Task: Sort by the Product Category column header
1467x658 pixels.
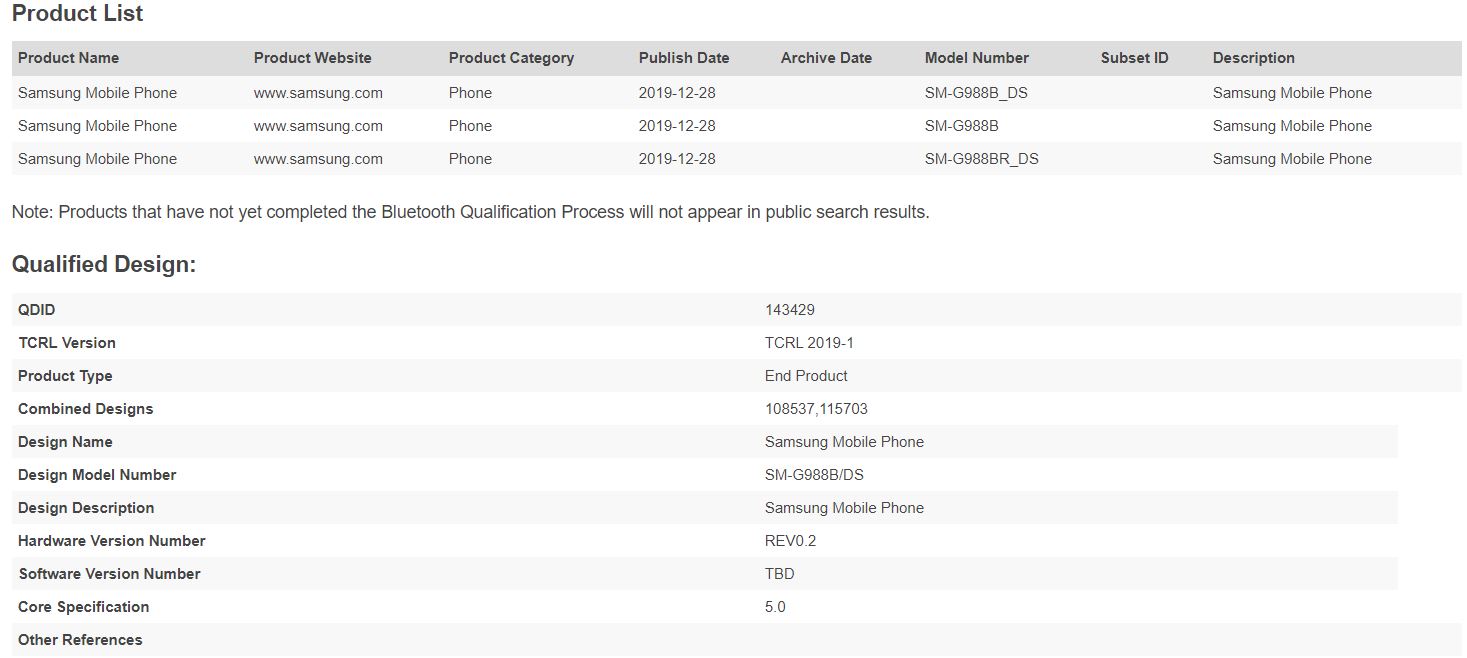Action: click(x=511, y=58)
